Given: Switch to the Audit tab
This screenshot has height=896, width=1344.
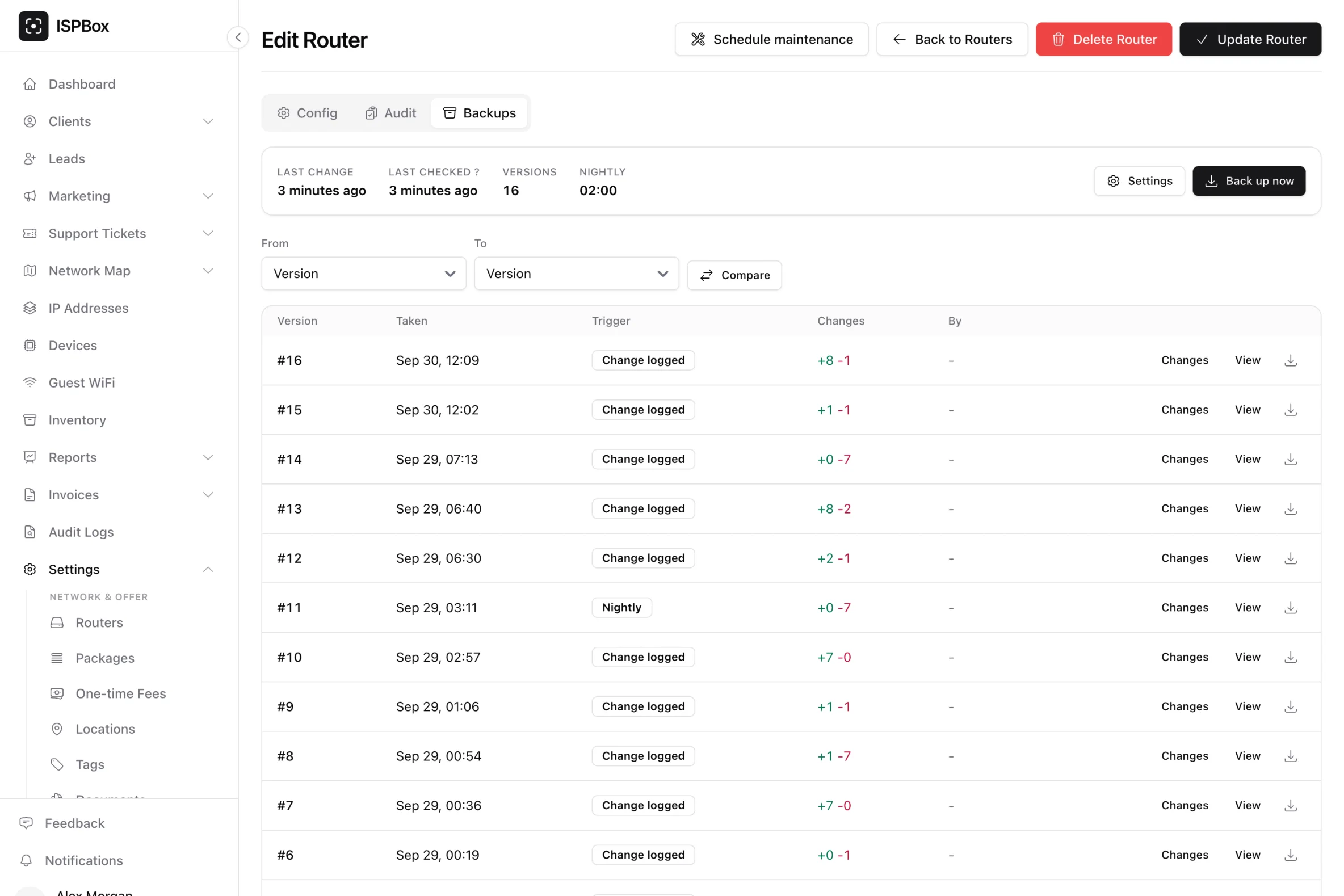Looking at the screenshot, I should click(x=391, y=113).
